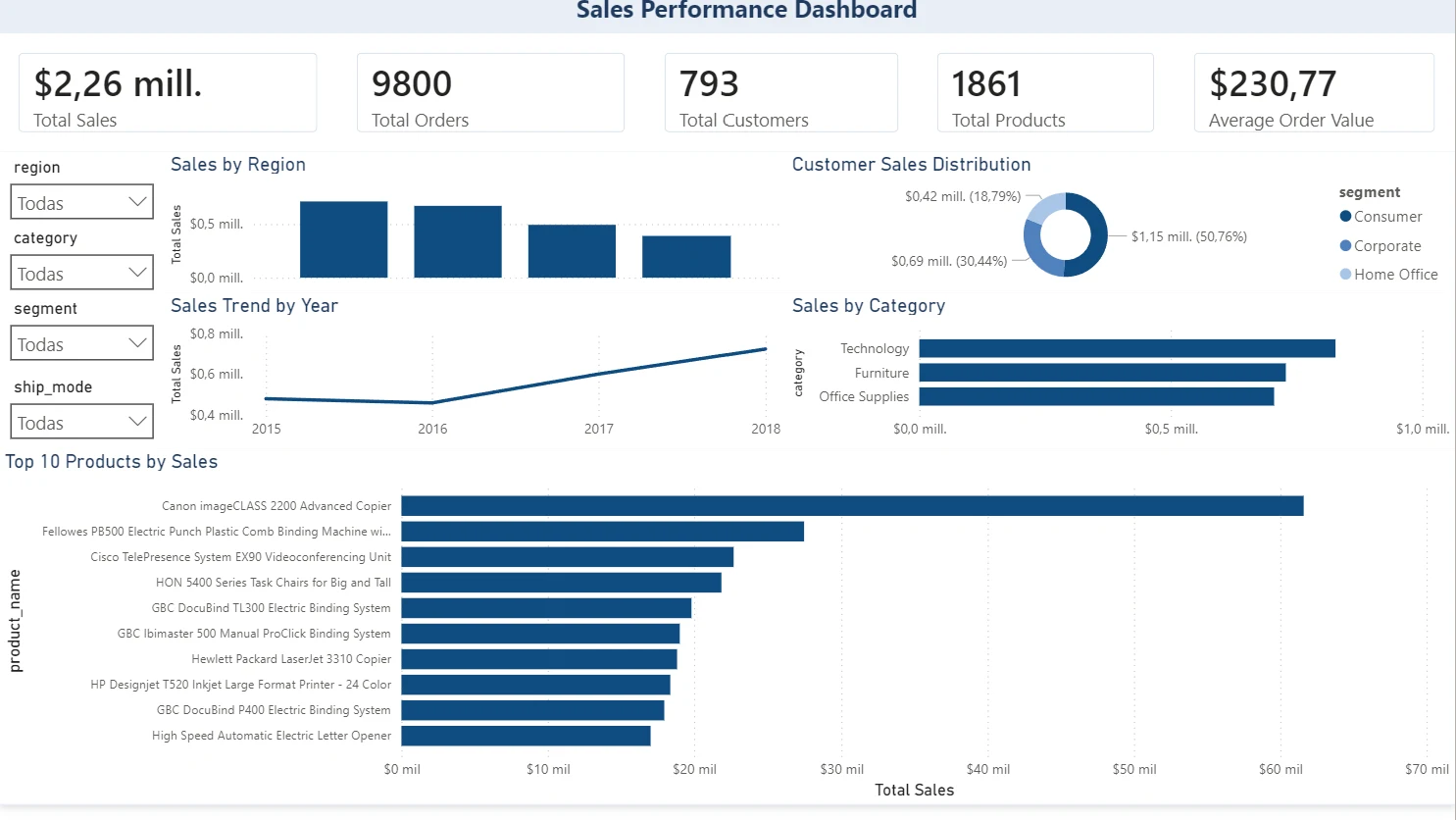Click the Corporate legend color dot

pos(1345,246)
